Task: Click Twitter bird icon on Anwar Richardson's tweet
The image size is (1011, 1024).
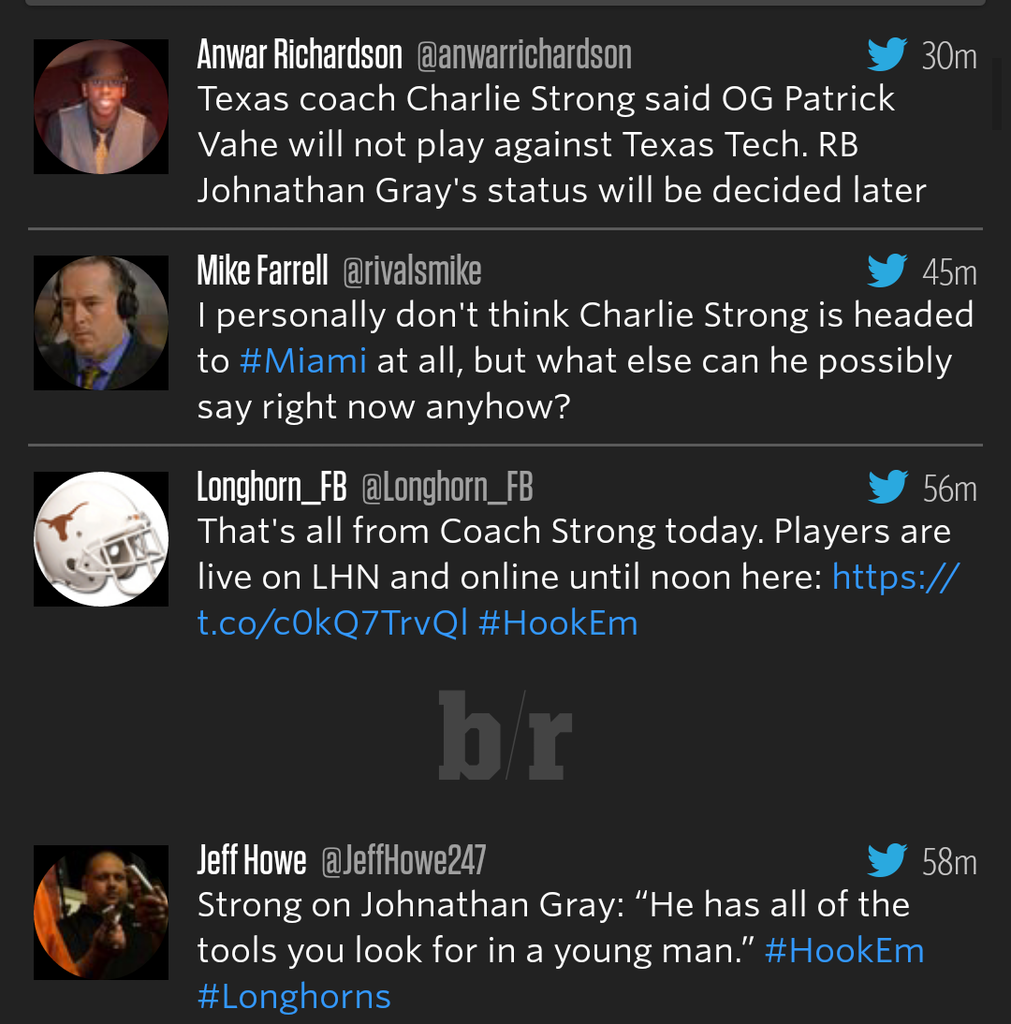Action: point(886,54)
